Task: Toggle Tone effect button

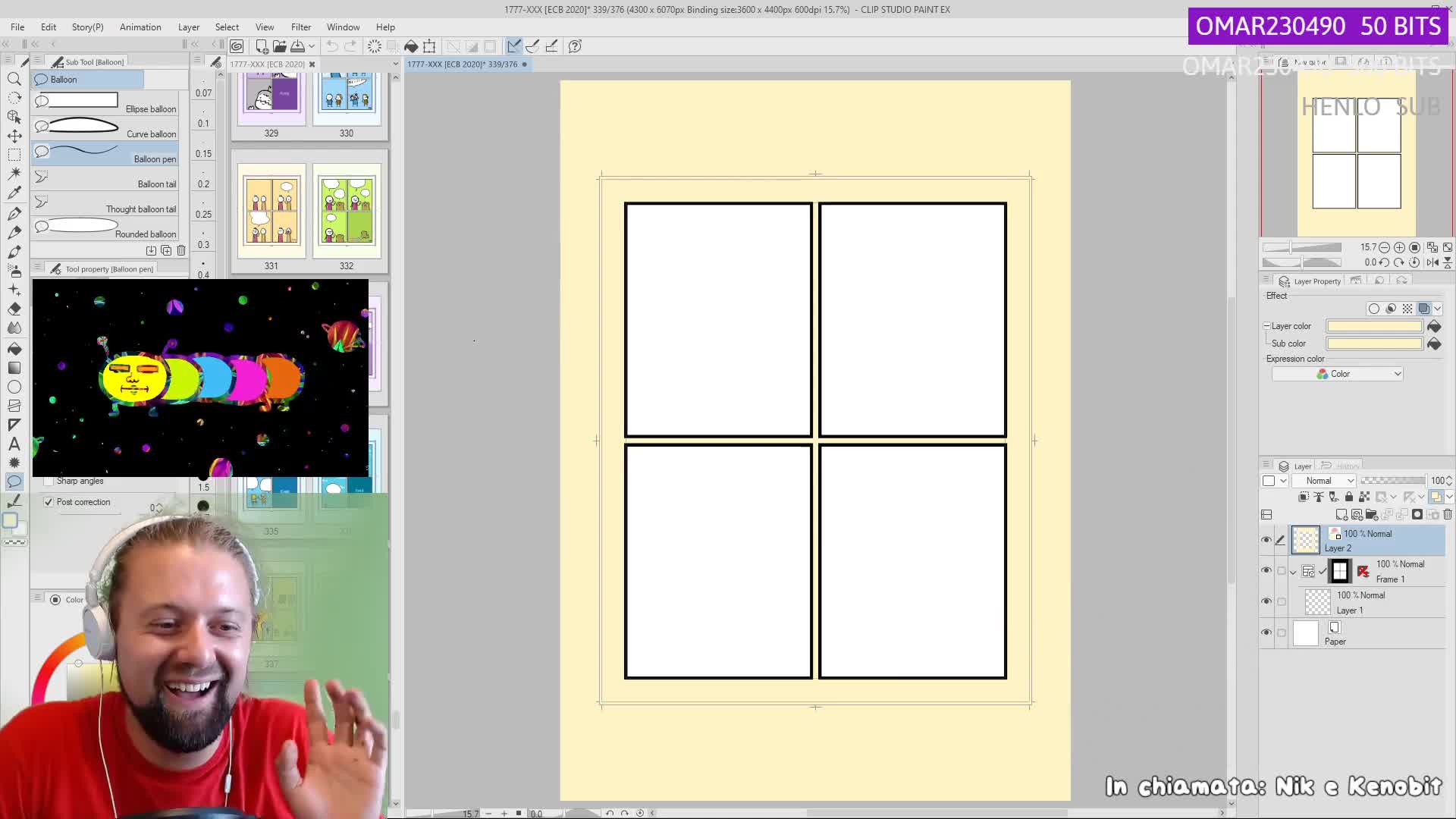Action: click(x=1407, y=309)
